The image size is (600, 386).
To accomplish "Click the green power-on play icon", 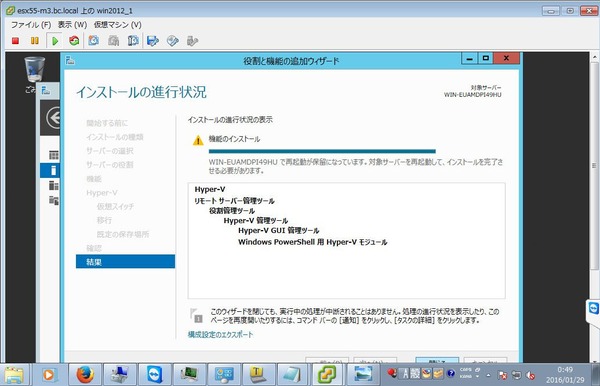I will click(x=55, y=41).
